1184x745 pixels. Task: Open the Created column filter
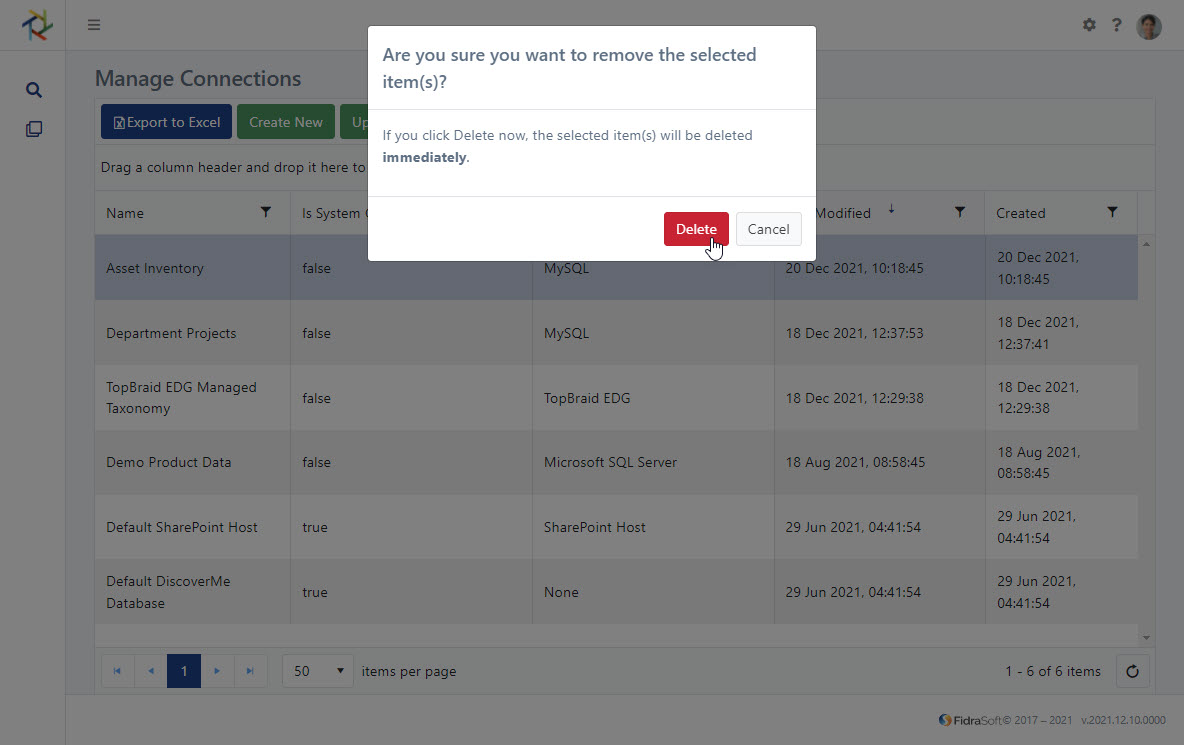pyautogui.click(x=1112, y=212)
